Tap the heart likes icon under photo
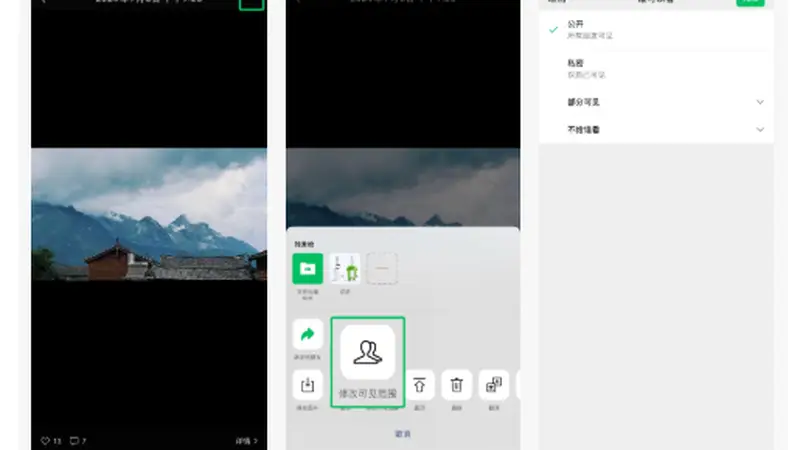 [x=45, y=441]
